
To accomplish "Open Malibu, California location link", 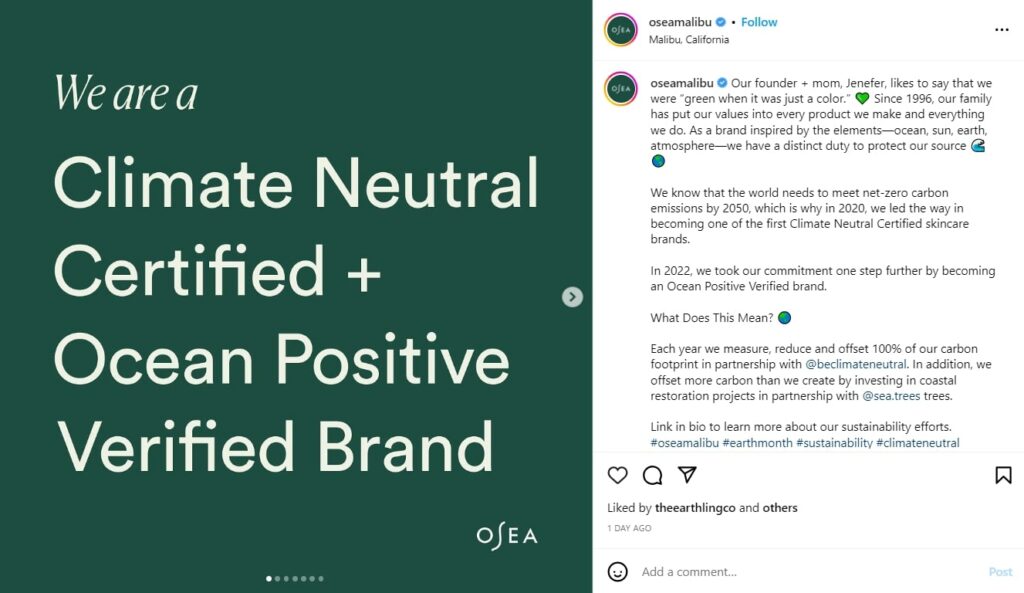I will pyautogui.click(x=688, y=40).
